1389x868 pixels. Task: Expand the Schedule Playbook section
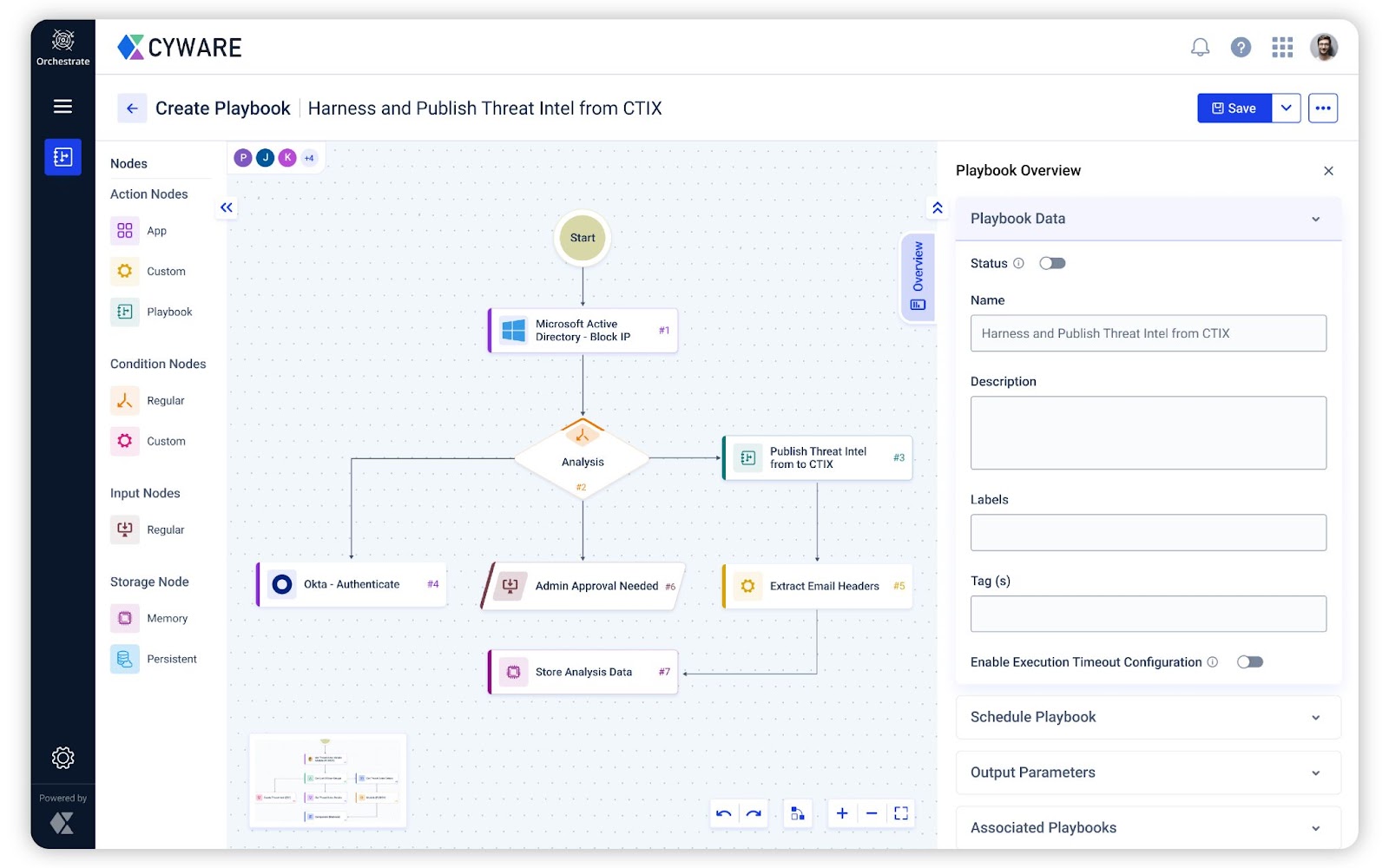coord(1316,718)
